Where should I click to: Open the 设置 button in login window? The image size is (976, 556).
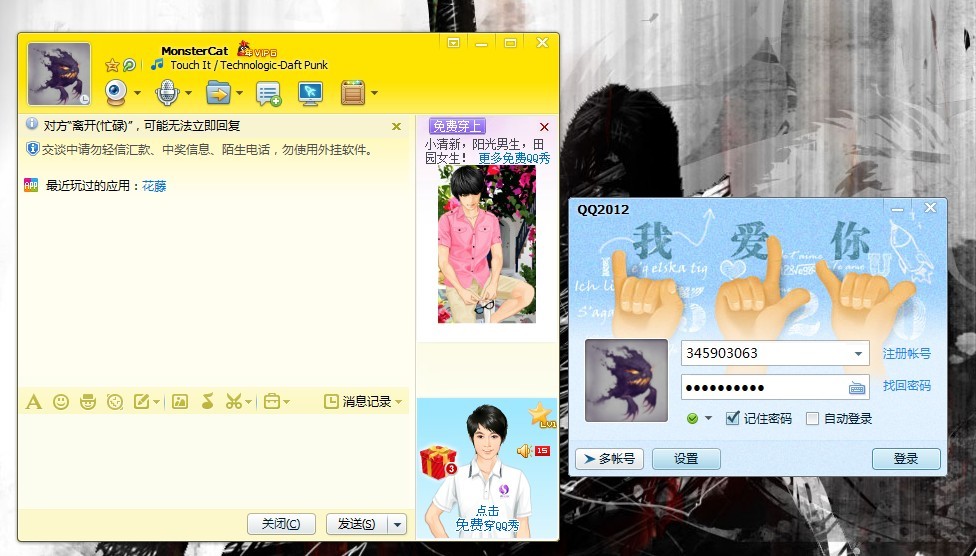pos(686,459)
